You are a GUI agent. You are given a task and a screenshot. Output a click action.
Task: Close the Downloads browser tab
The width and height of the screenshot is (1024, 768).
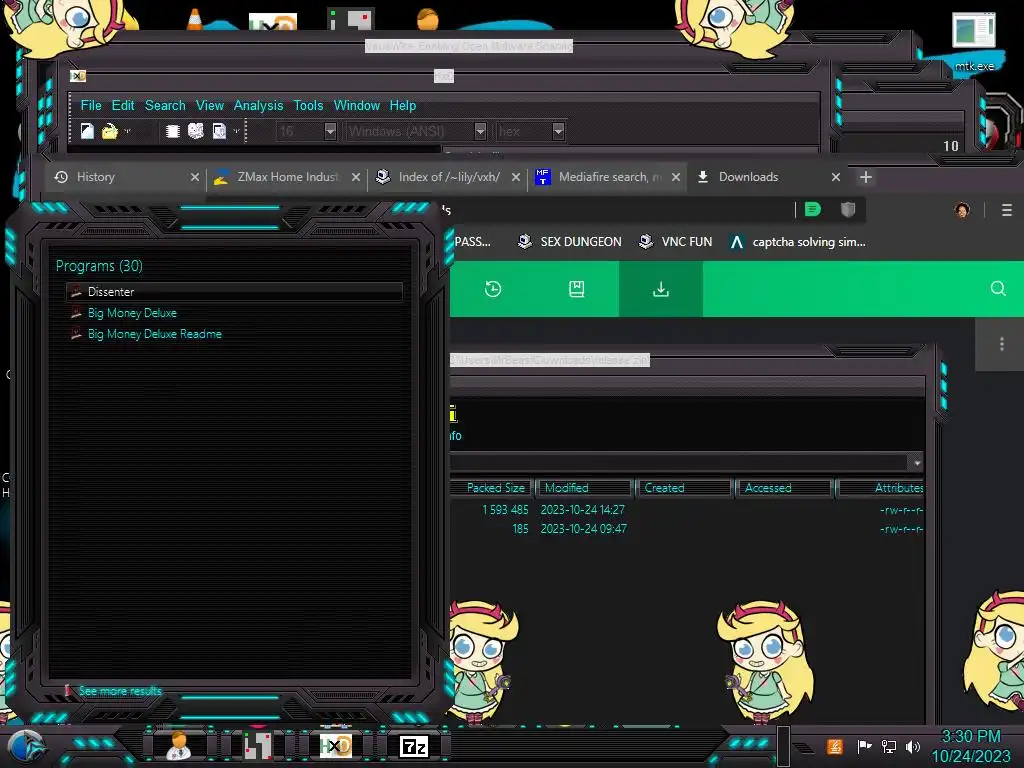tap(836, 177)
